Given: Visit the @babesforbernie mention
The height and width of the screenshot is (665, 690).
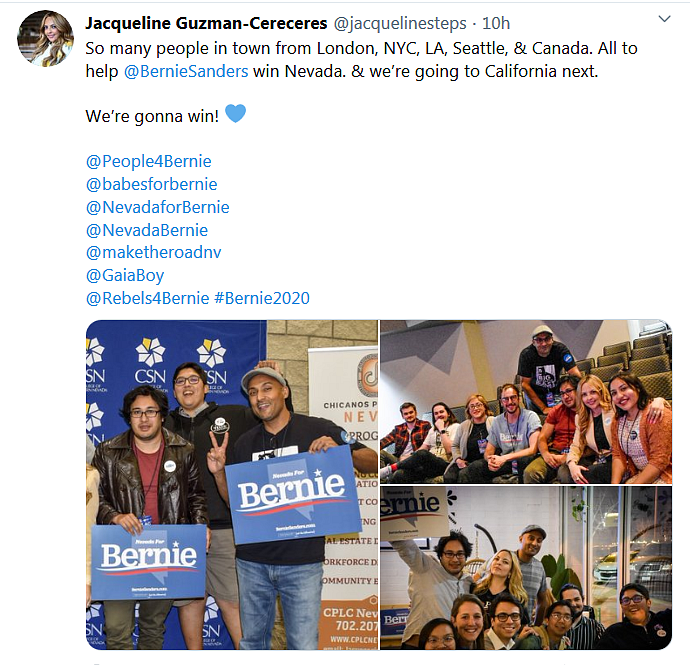Looking at the screenshot, I should point(151,184).
